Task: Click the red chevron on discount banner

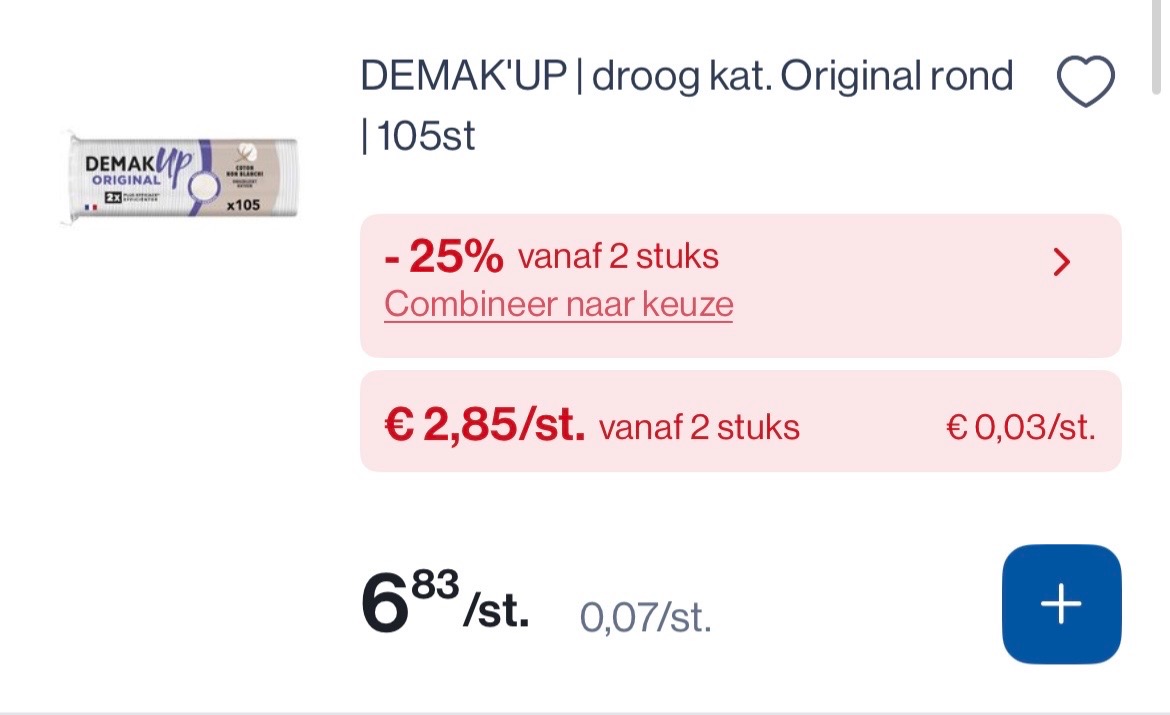Action: point(1063,262)
